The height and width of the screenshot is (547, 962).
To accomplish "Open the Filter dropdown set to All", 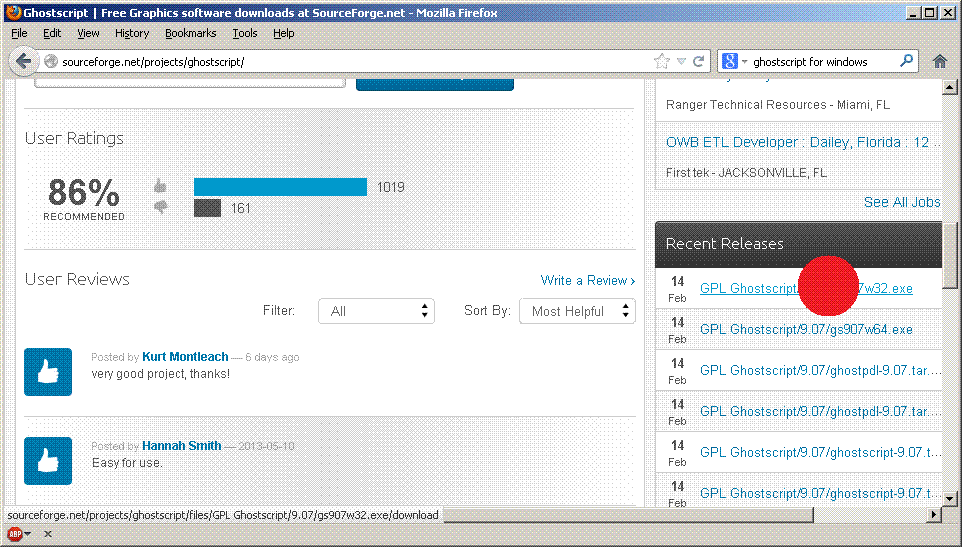I will [x=376, y=311].
